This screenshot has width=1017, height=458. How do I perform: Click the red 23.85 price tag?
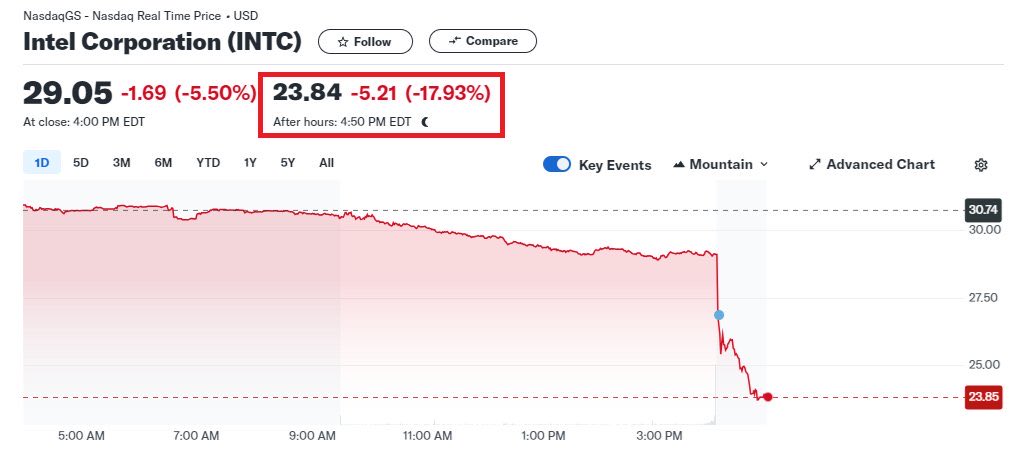point(982,397)
